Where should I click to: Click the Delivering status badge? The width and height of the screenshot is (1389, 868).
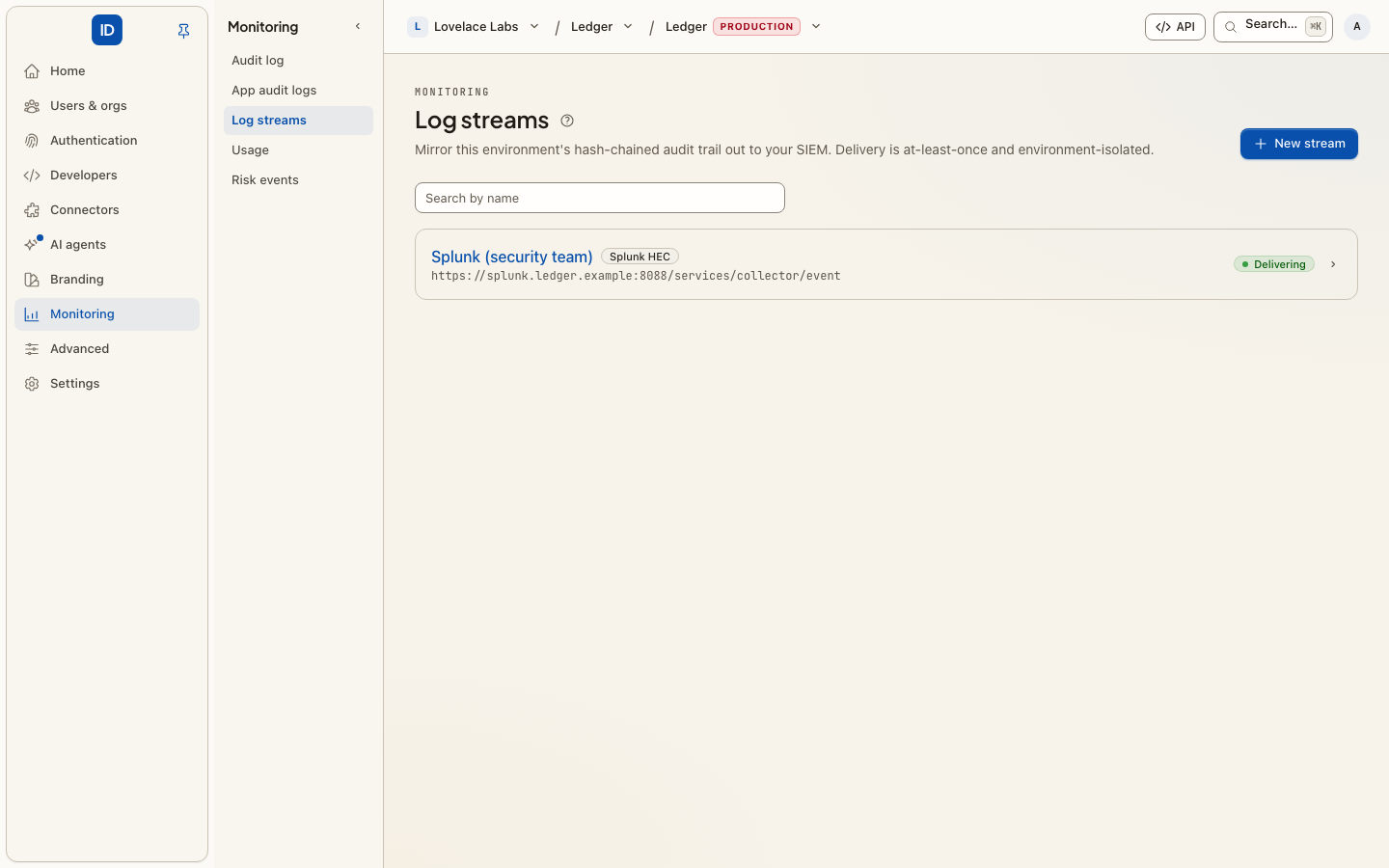1274,264
